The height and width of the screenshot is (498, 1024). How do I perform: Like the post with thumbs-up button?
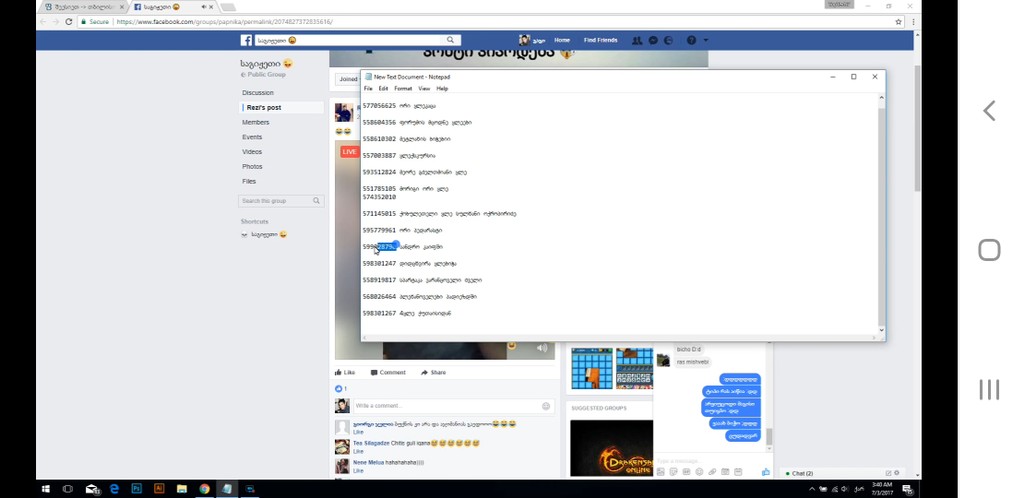tap(345, 373)
